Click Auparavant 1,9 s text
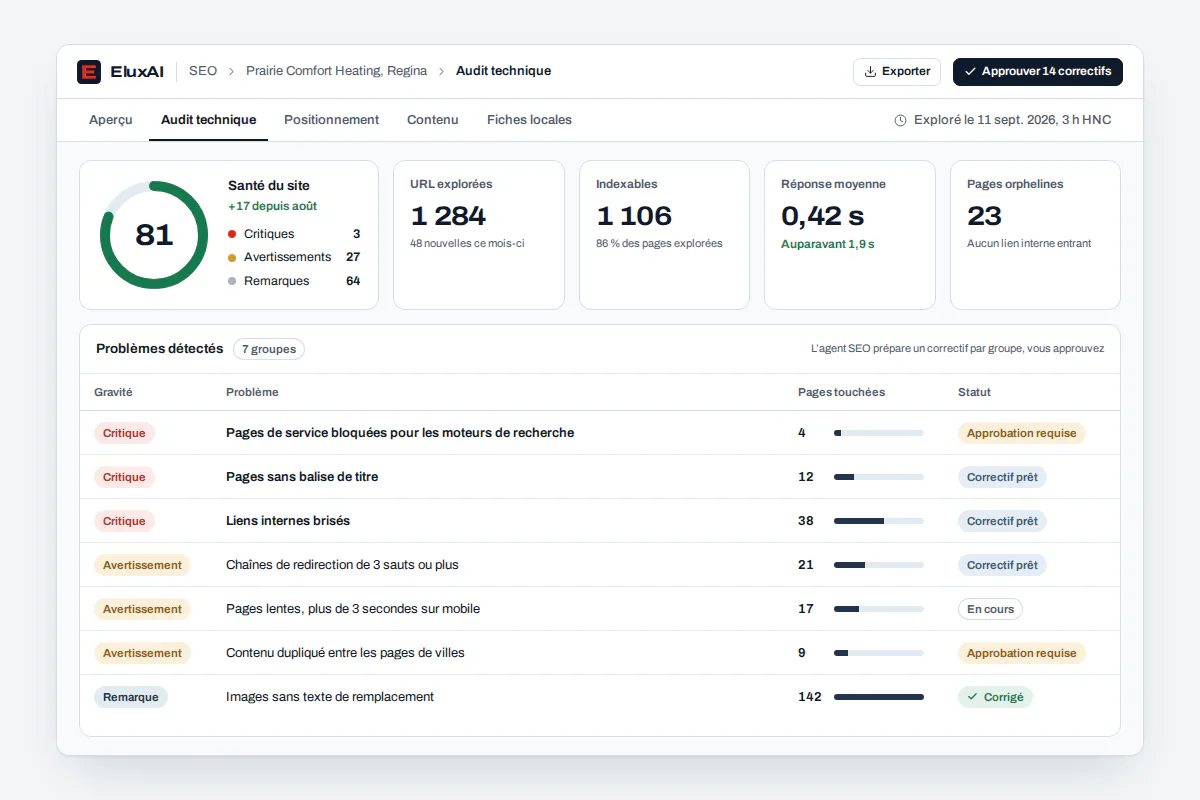 click(828, 244)
